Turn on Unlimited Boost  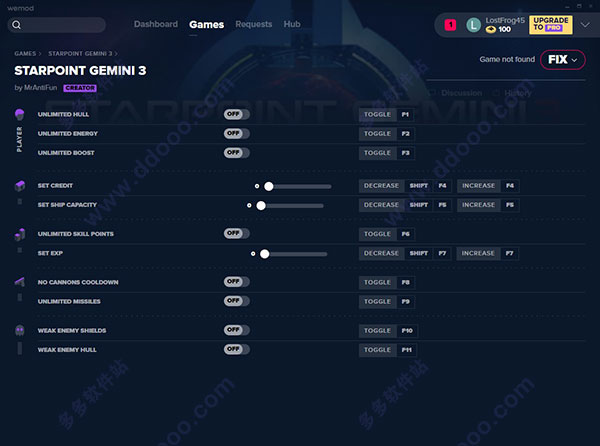point(236,152)
